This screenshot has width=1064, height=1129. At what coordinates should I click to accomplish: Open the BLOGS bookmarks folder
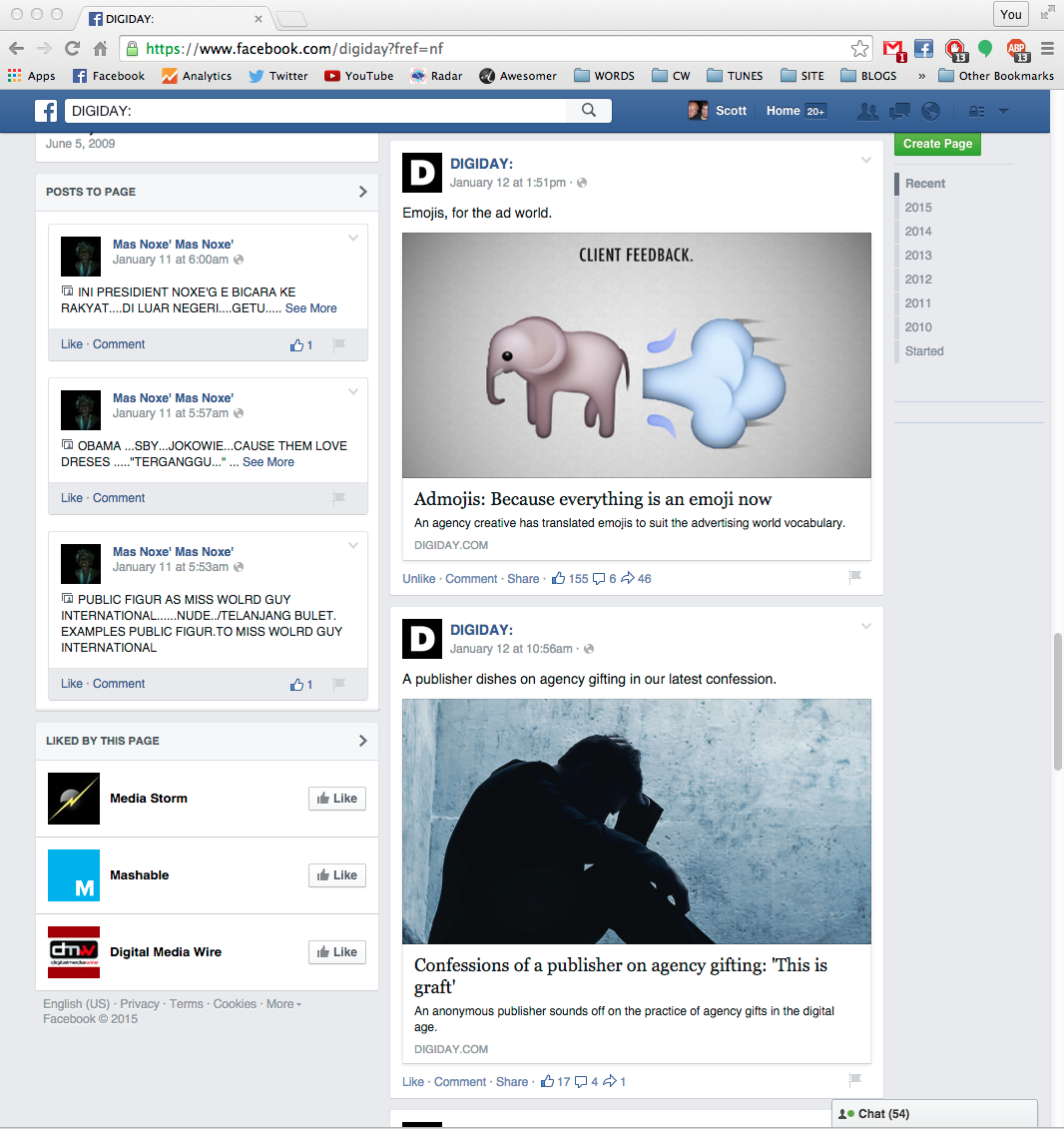tap(869, 76)
